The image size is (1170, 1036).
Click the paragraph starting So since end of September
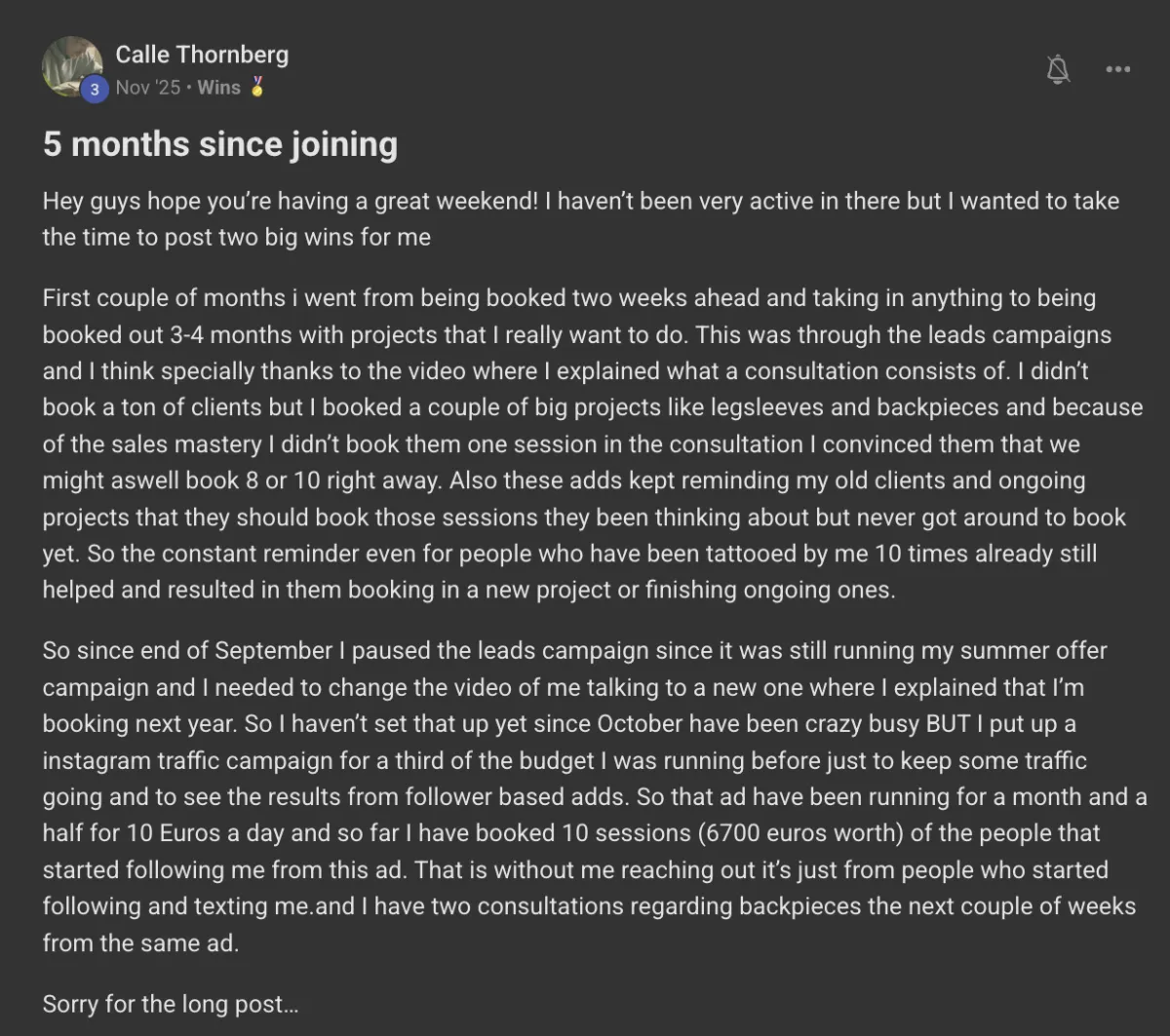(x=593, y=796)
